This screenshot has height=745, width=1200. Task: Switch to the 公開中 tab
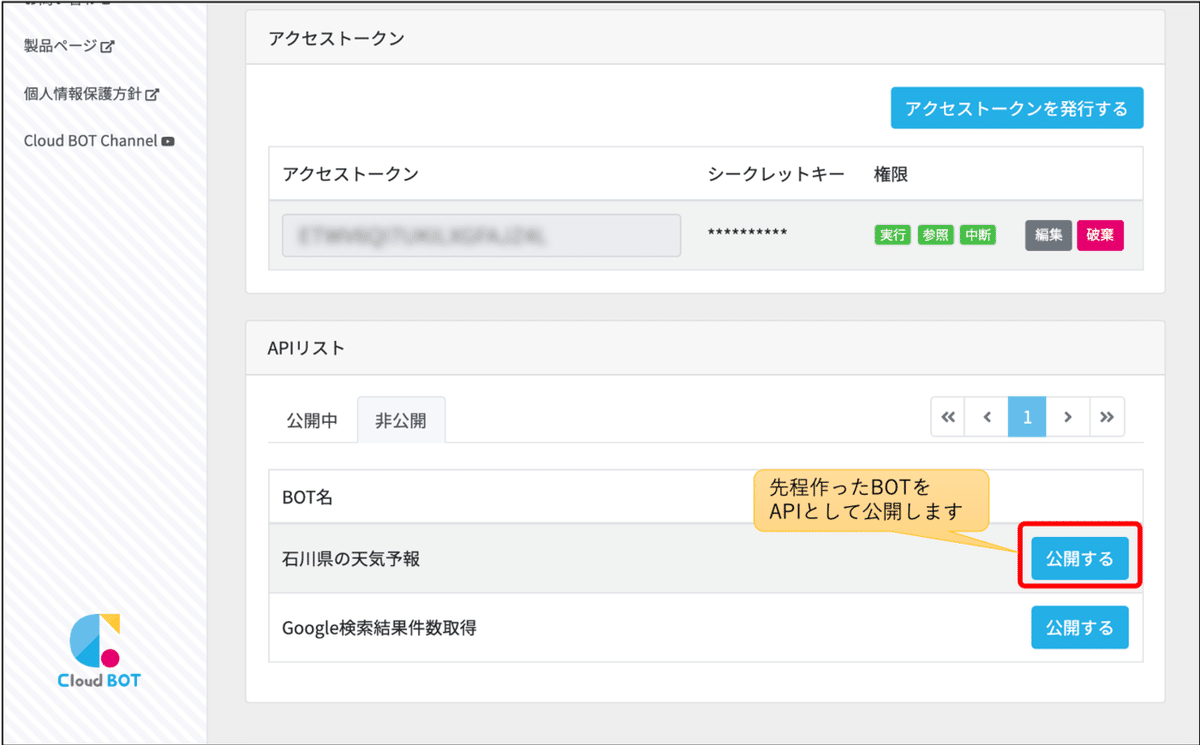[313, 421]
